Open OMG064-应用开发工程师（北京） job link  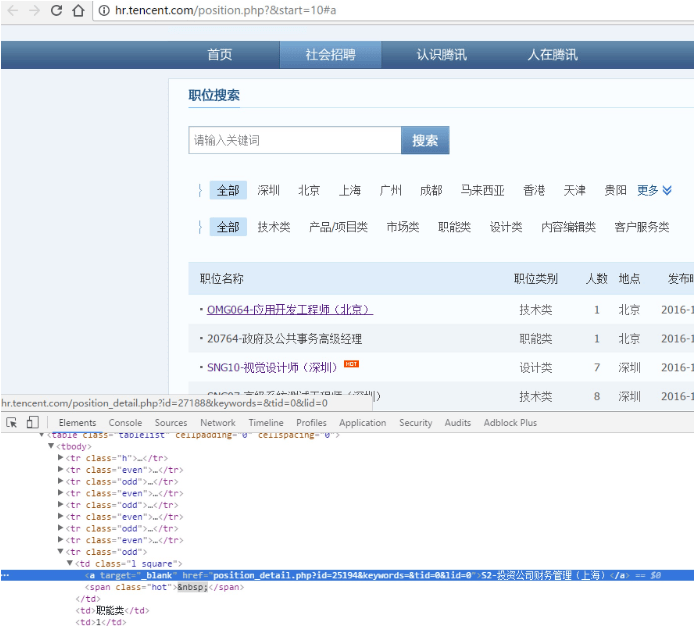[x=290, y=309]
